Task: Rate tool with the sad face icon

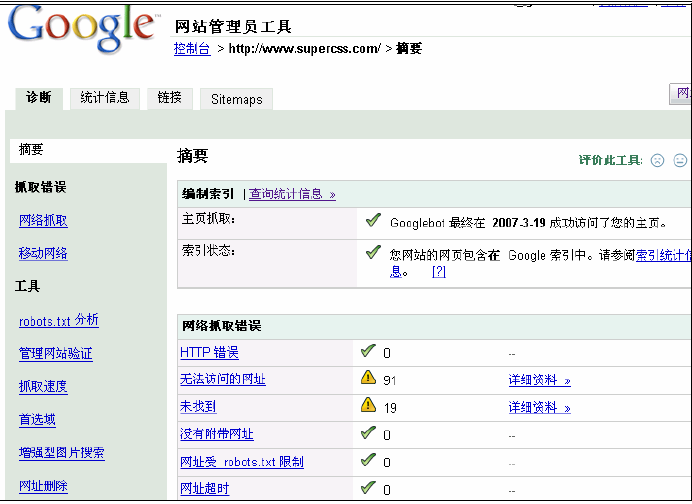Action: (x=657, y=160)
